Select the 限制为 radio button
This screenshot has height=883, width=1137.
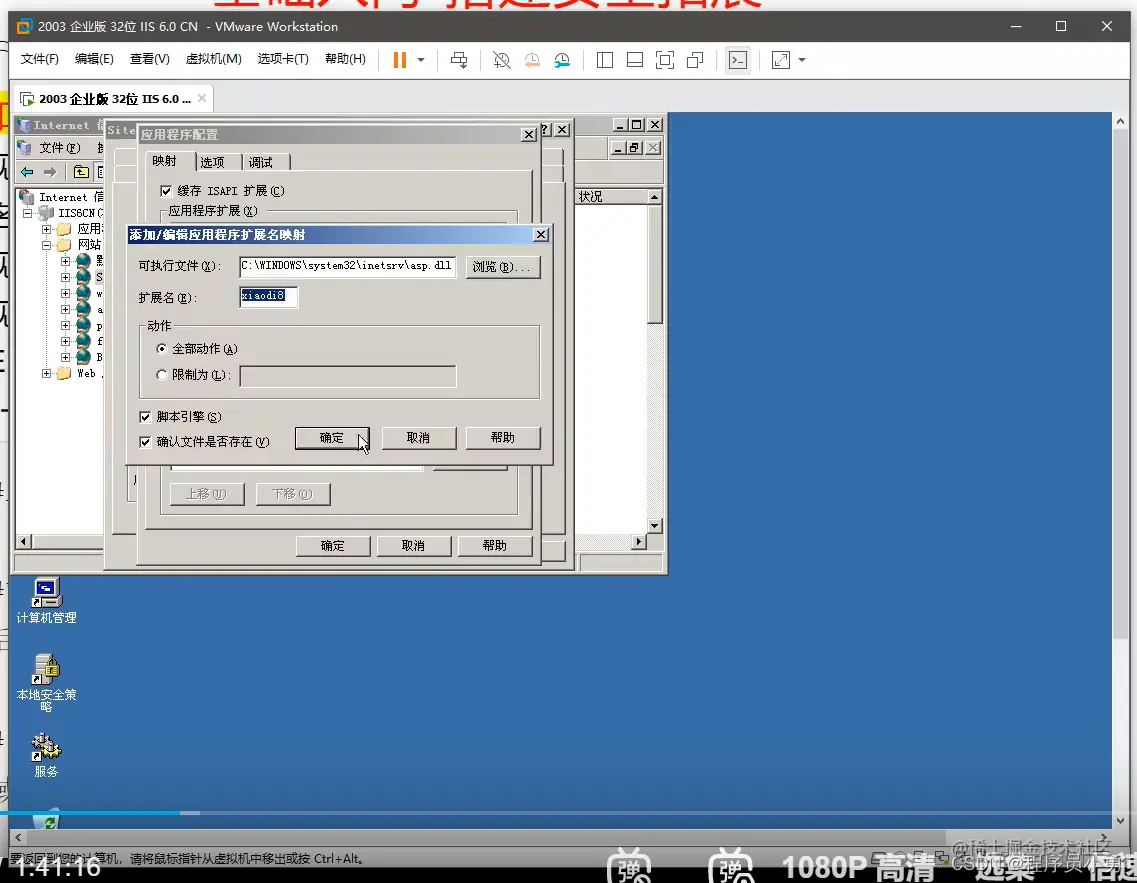coord(162,375)
